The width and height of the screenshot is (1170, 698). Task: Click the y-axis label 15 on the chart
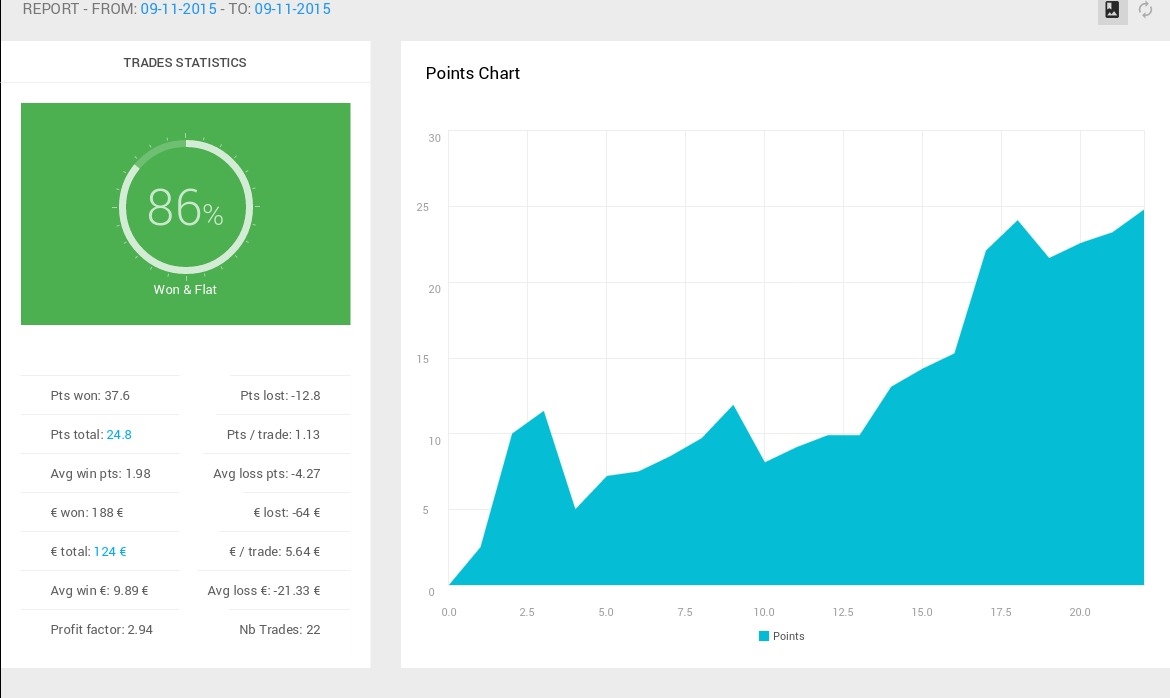tap(423, 359)
